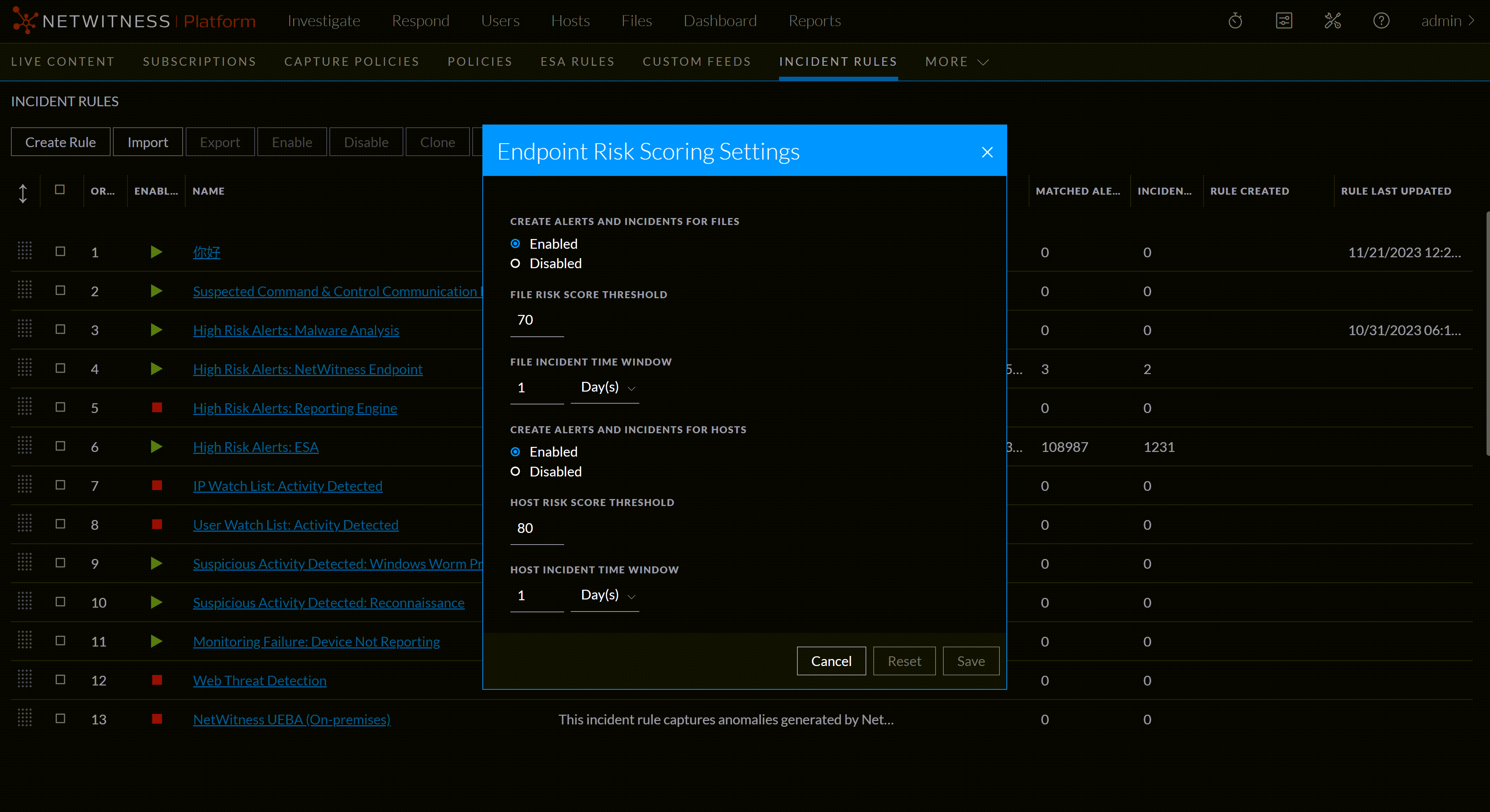Open the Investigate menu

tap(324, 21)
